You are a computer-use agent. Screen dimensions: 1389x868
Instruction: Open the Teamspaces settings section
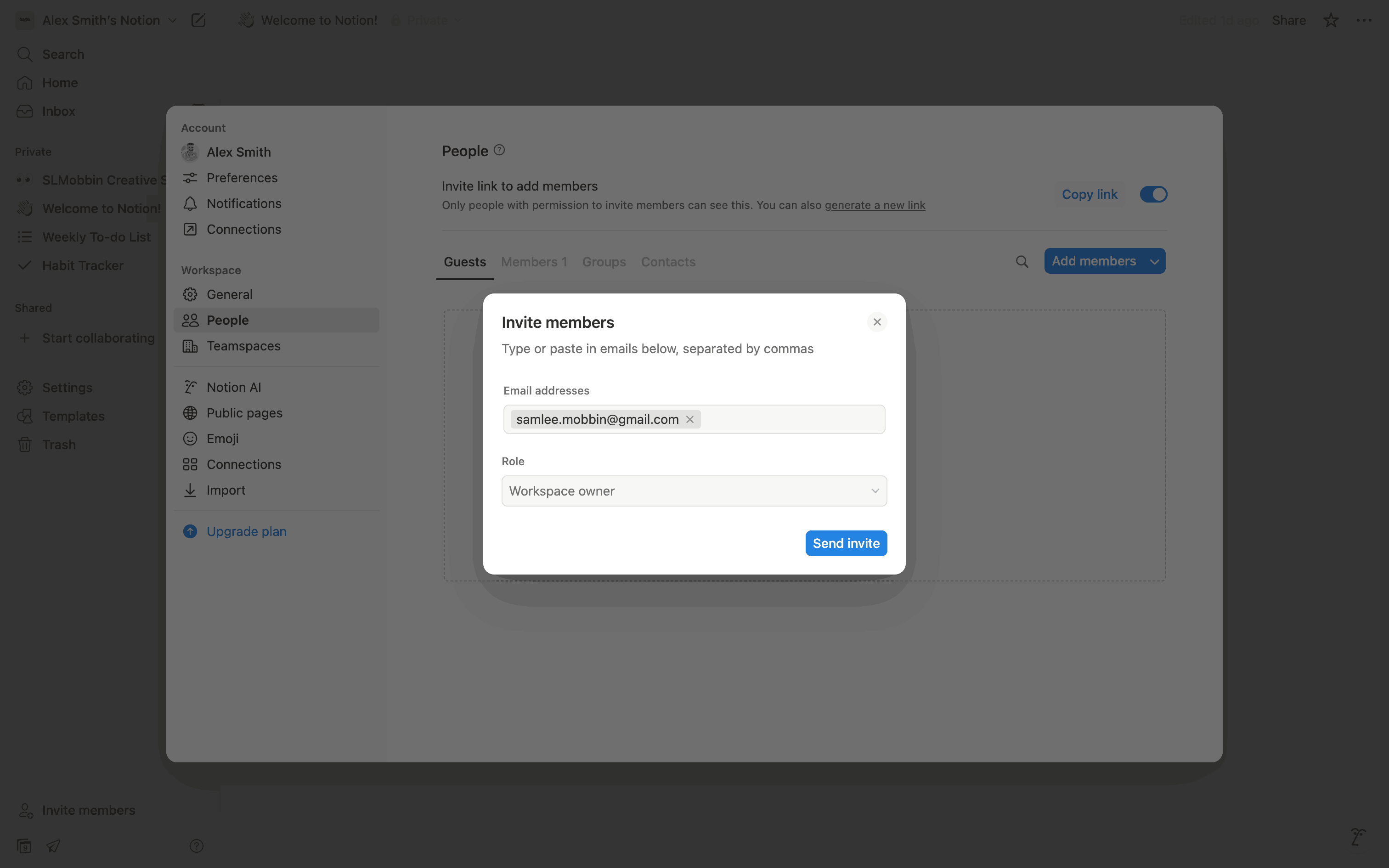pos(243,346)
